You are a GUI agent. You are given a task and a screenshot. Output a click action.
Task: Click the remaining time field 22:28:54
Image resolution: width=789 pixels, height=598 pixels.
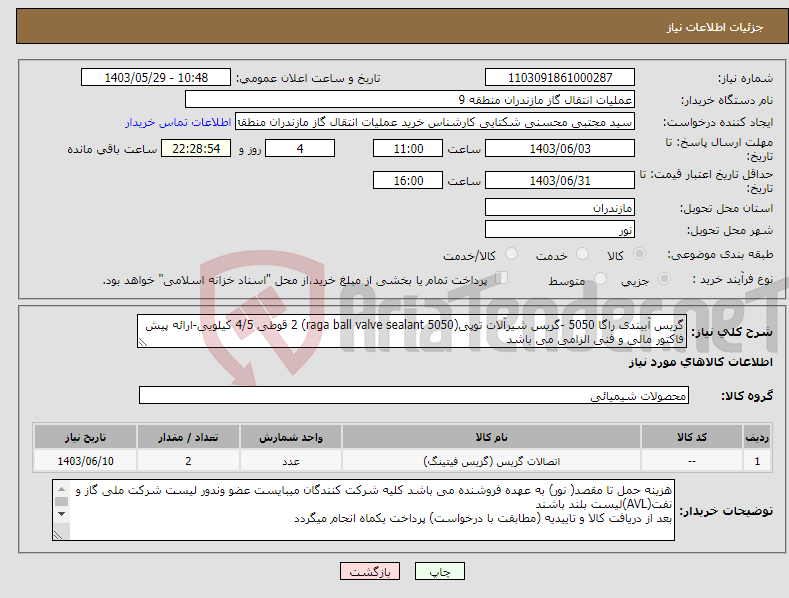click(x=196, y=148)
